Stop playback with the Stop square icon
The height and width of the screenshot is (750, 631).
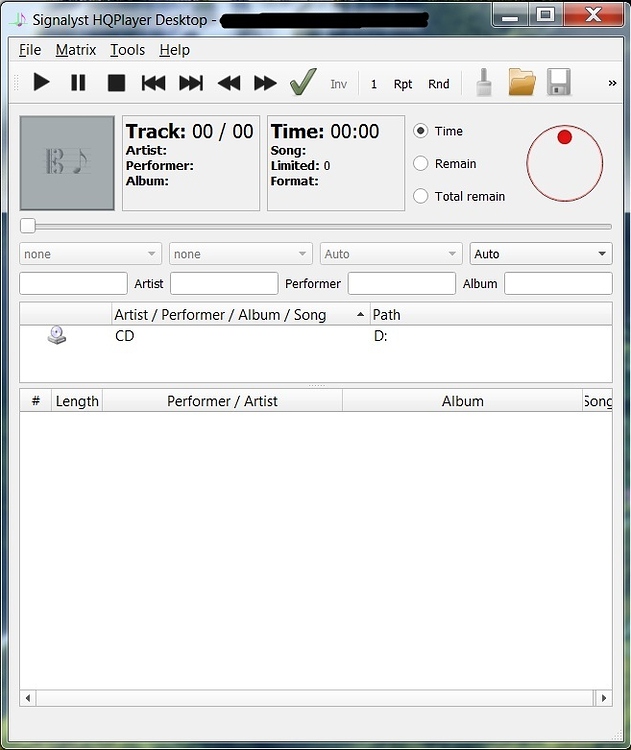click(116, 83)
